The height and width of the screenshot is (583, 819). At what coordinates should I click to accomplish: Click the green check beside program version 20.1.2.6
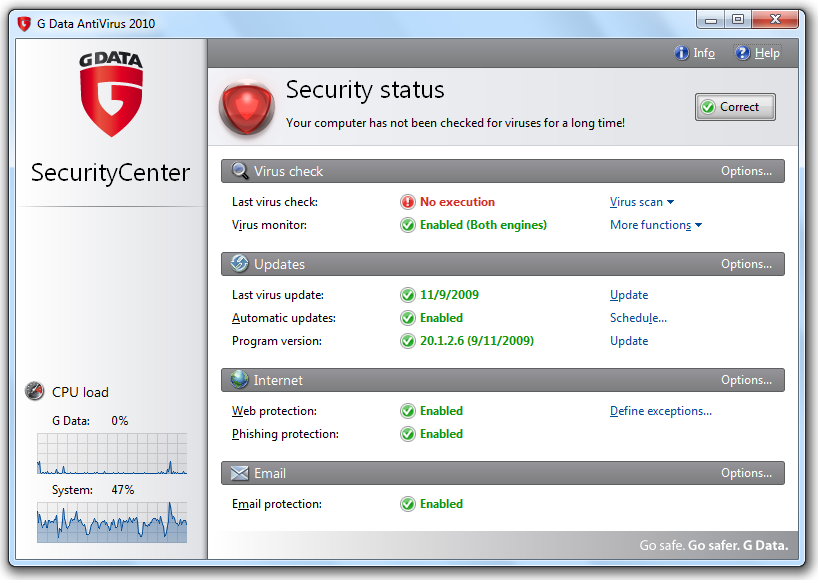407,341
